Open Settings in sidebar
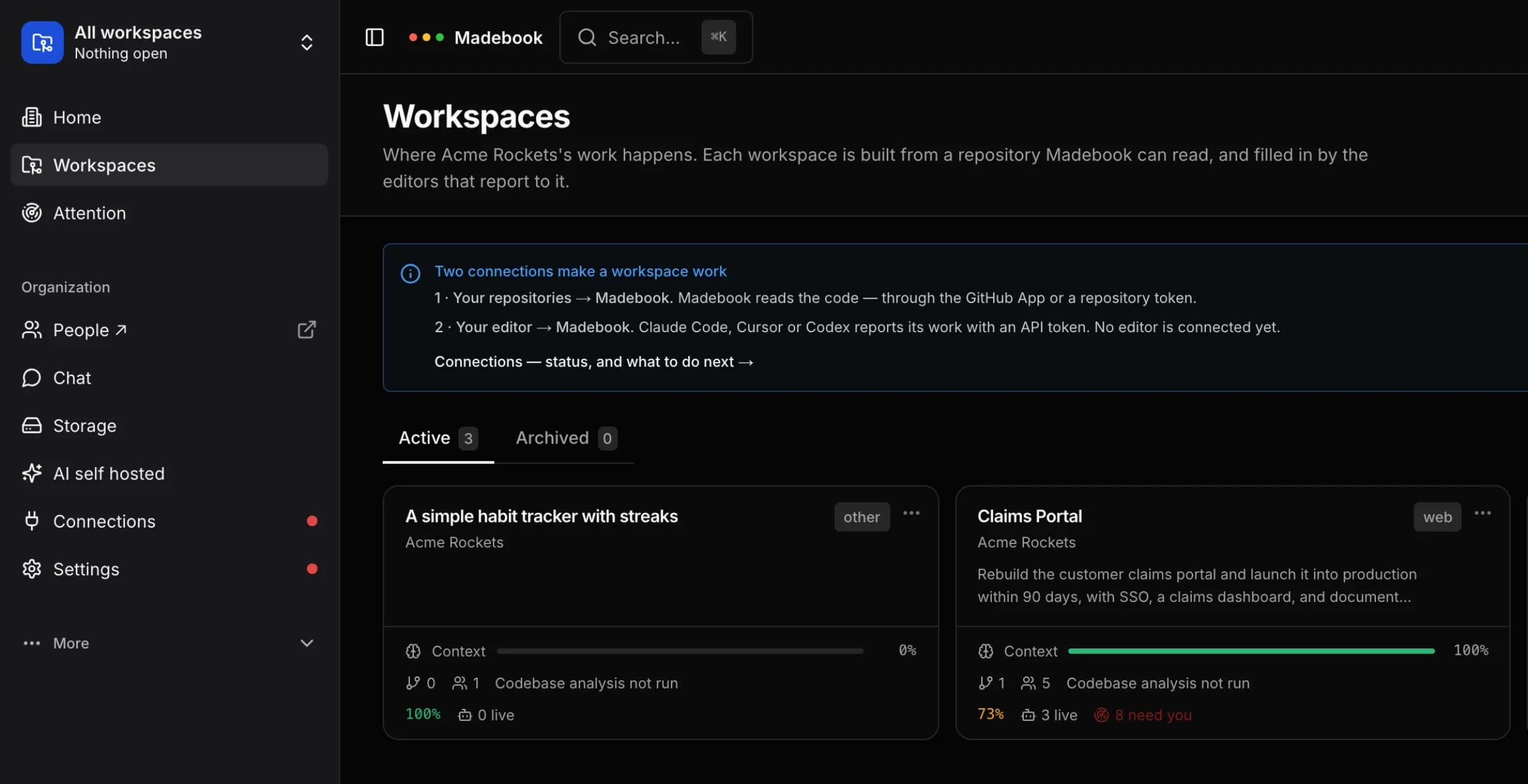 pyautogui.click(x=169, y=568)
